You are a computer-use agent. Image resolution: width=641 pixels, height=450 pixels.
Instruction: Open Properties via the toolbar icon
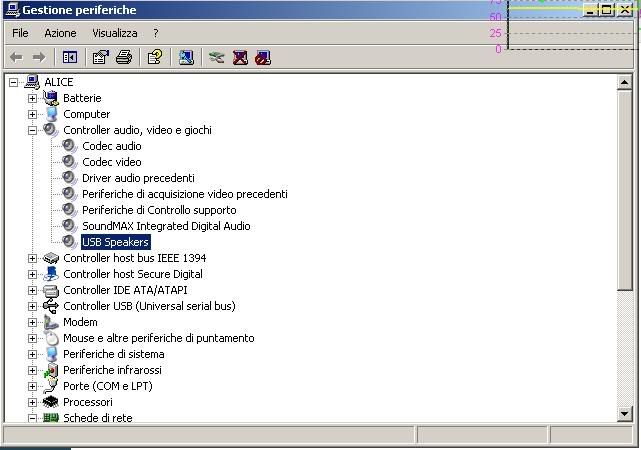[101, 57]
